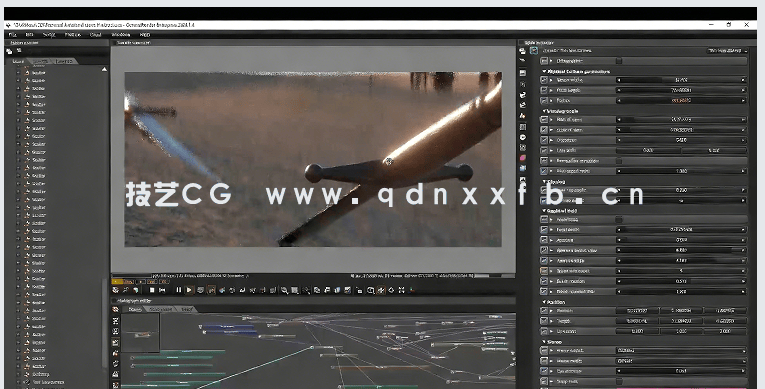
Task: Click the square stop render icon
Action: click(x=152, y=290)
